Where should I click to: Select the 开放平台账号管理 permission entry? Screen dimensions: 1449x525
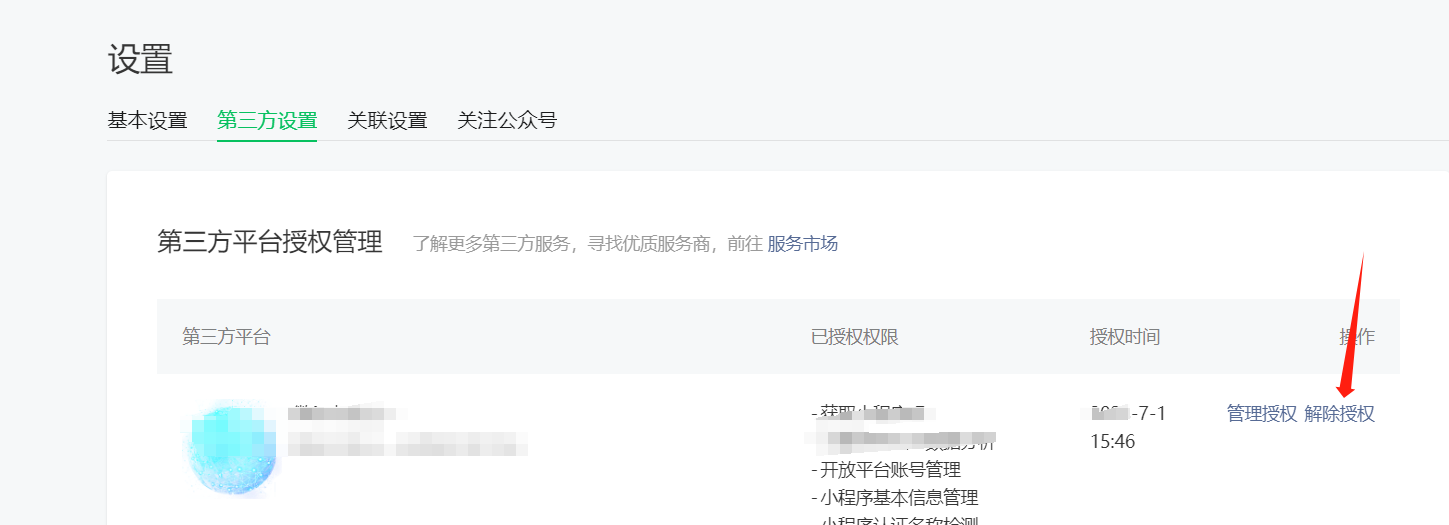pos(886,469)
